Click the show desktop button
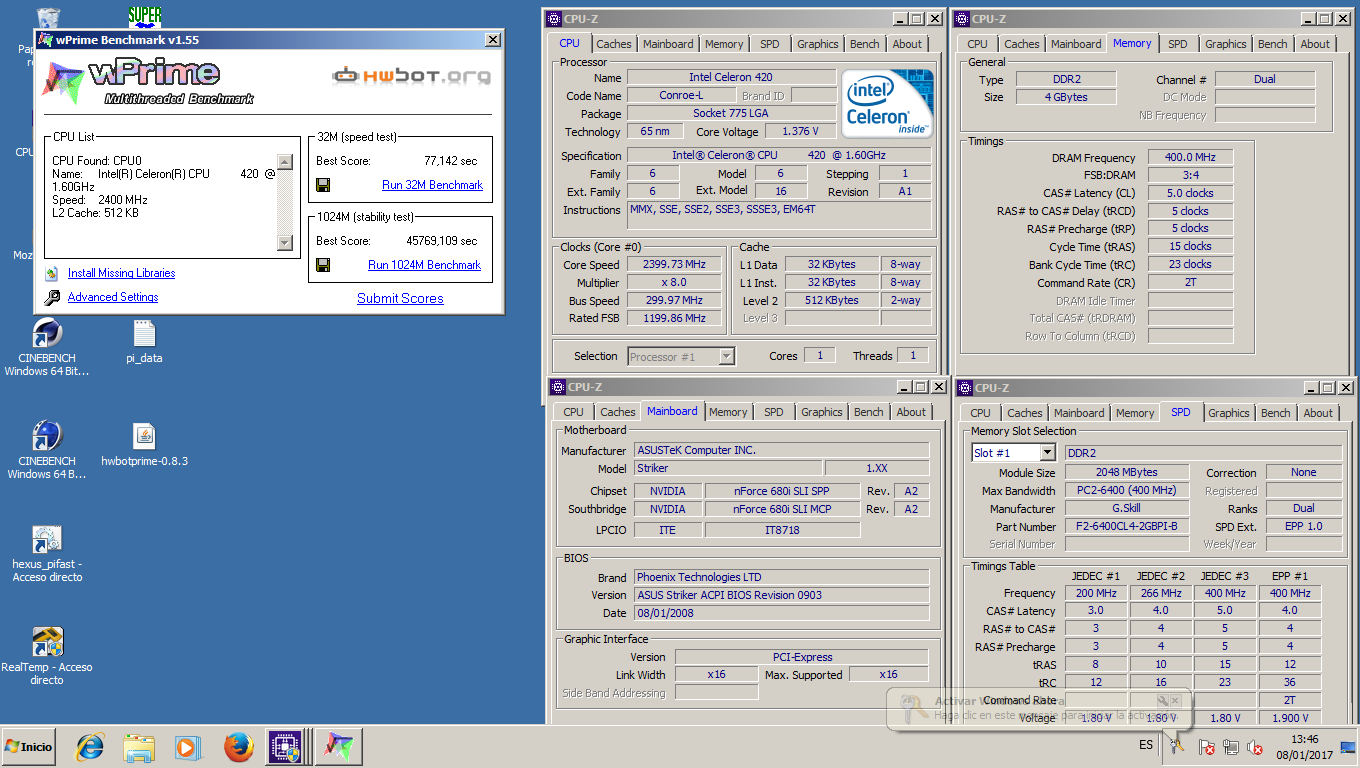1360x768 pixels. point(1348,747)
